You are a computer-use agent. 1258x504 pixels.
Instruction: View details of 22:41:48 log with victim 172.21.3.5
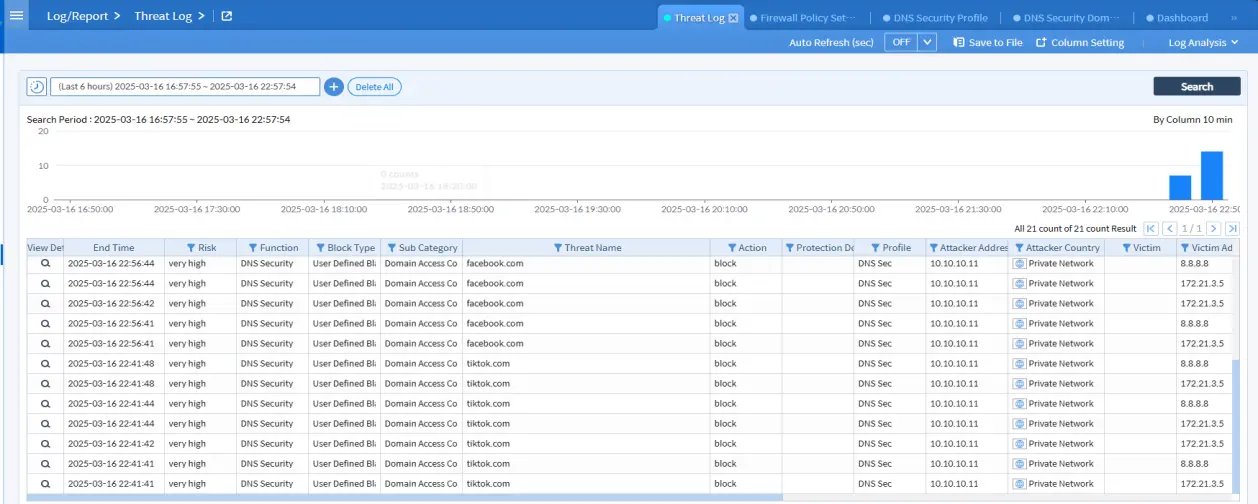pyautogui.click(x=45, y=384)
